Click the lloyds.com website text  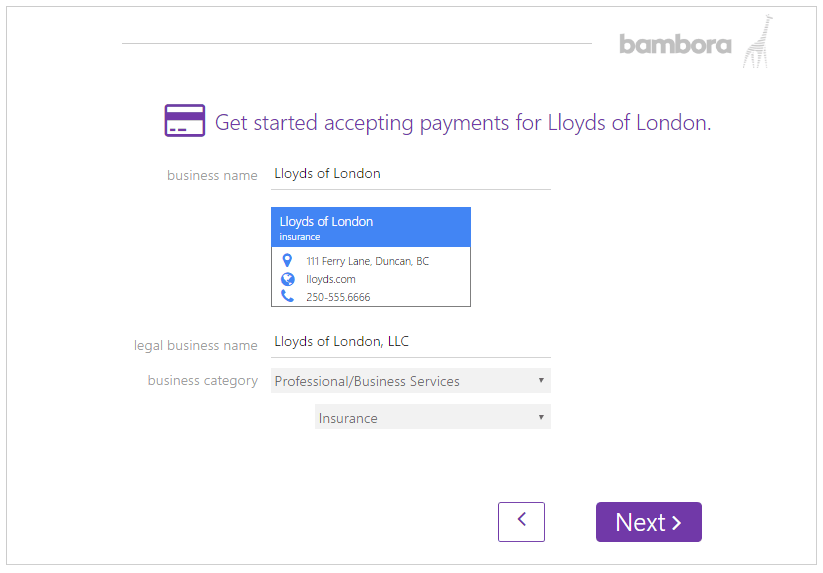331,279
